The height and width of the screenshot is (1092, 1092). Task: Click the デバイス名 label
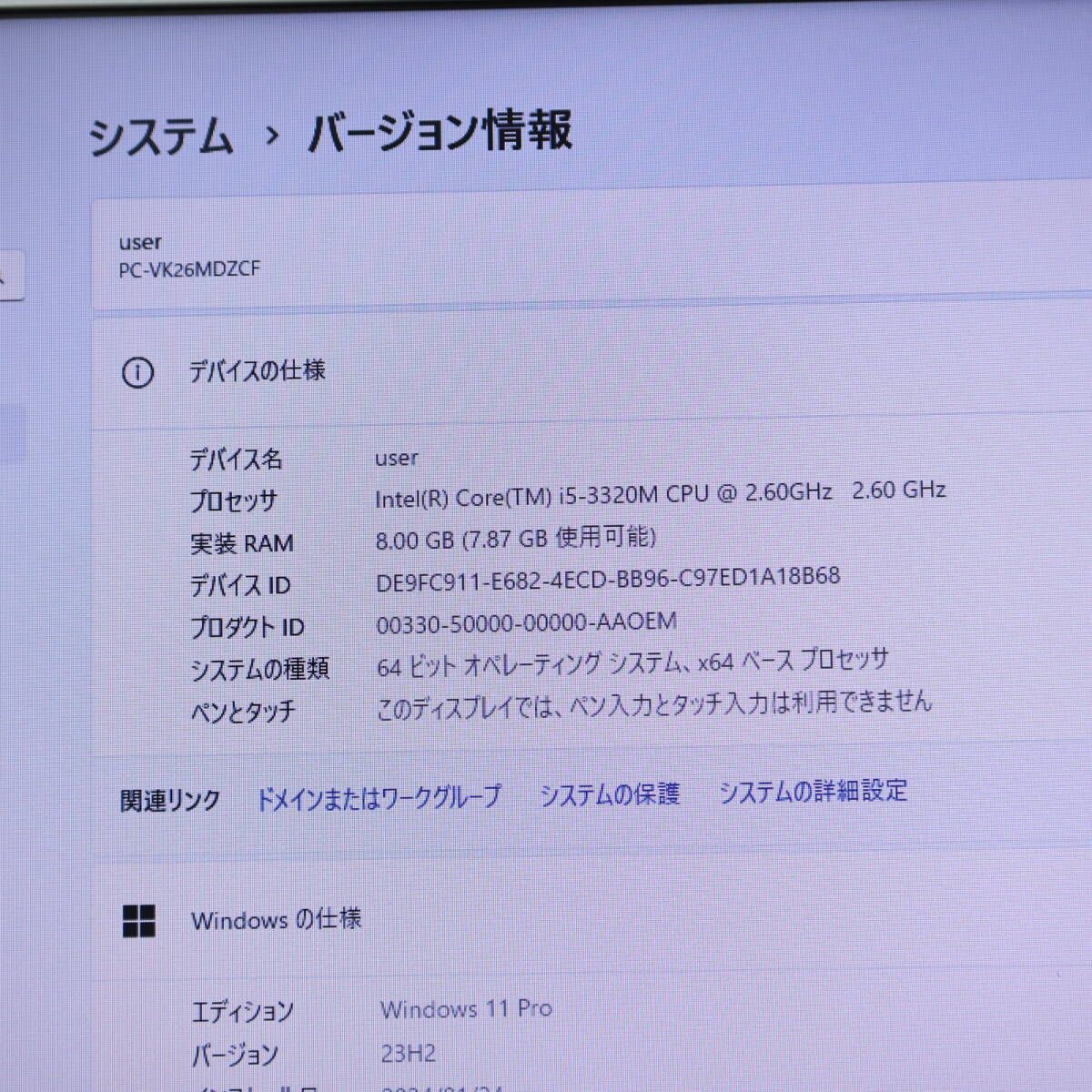click(x=236, y=459)
